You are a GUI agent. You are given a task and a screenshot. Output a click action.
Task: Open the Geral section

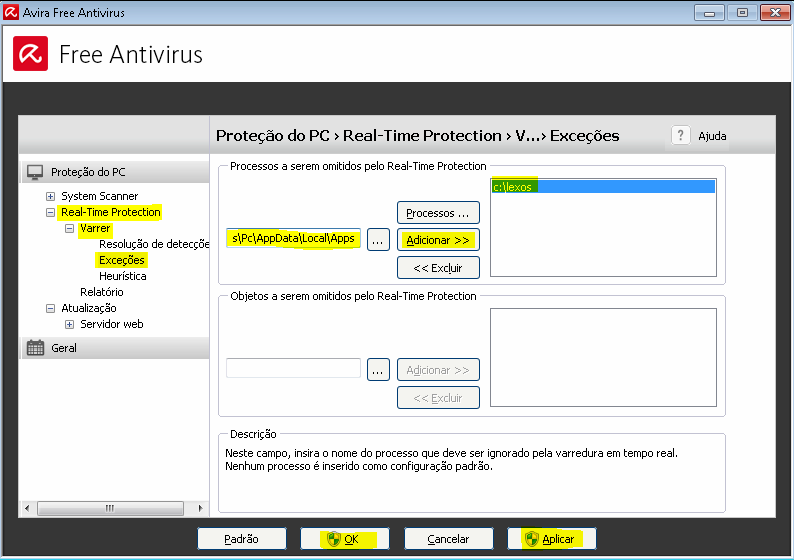click(x=114, y=348)
